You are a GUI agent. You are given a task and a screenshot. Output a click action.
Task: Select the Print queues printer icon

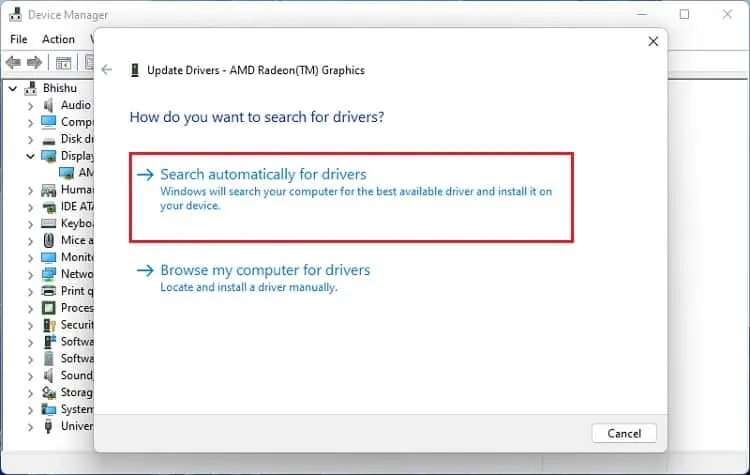pyautogui.click(x=48, y=291)
